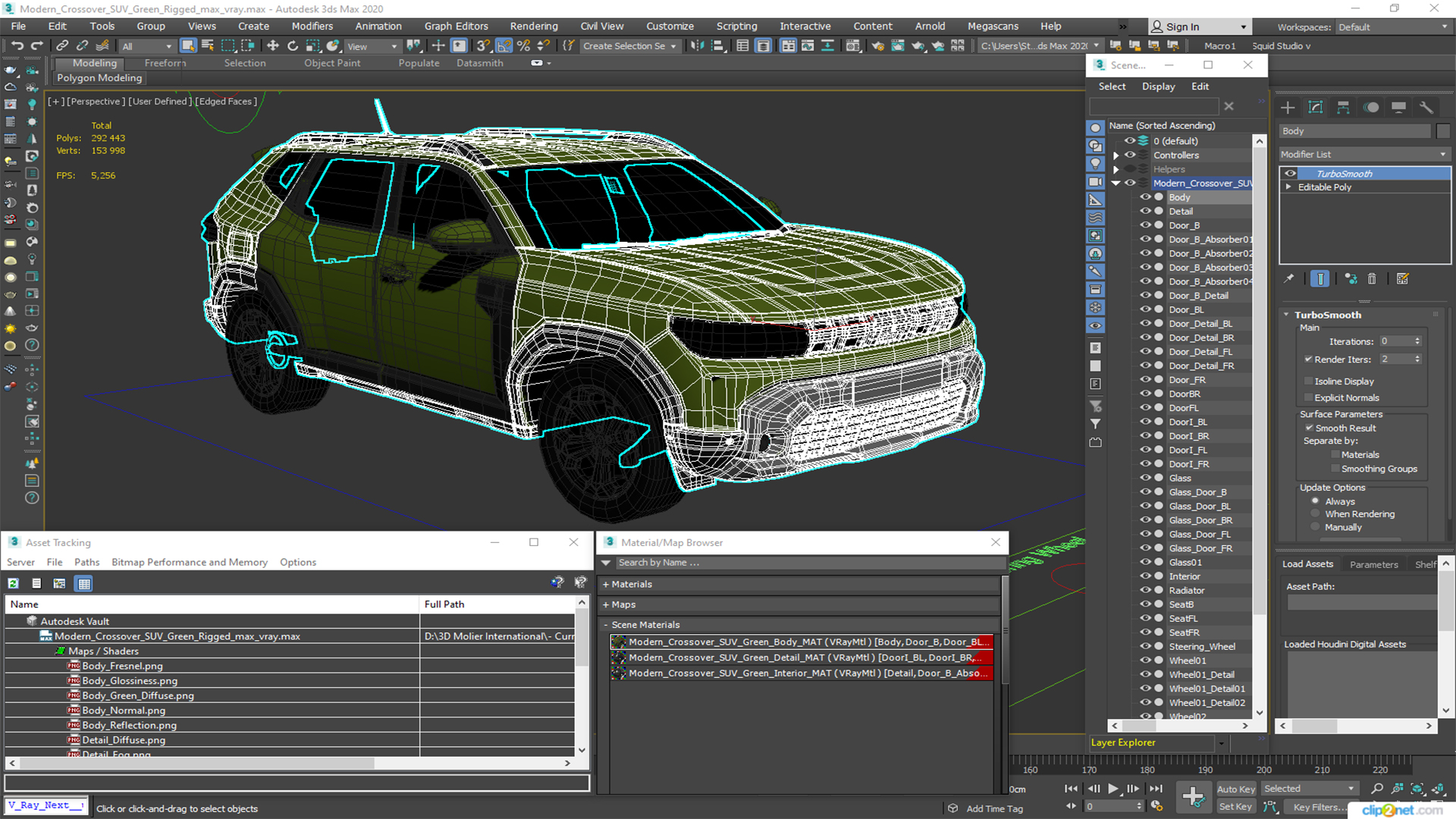Go to the end frame button
Screen dimensions: 1456x819
point(1156,789)
